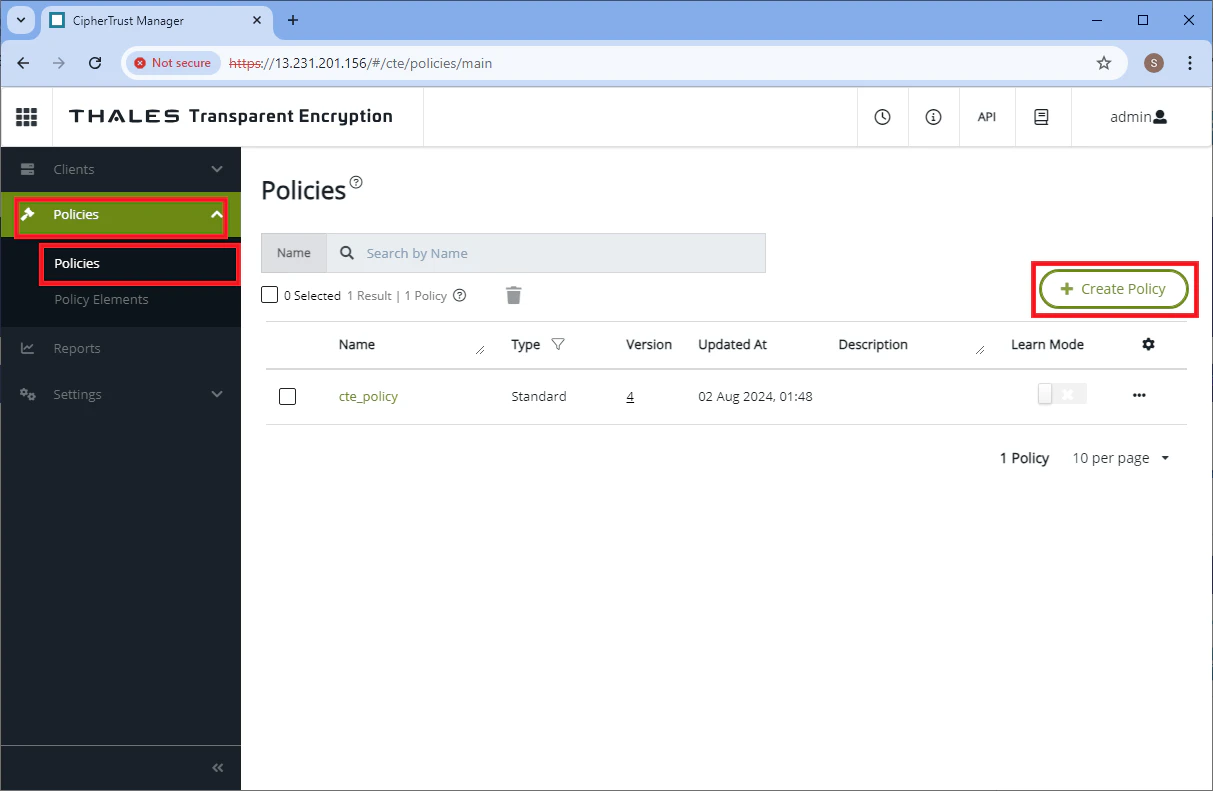Click the Version column header

coord(649,344)
